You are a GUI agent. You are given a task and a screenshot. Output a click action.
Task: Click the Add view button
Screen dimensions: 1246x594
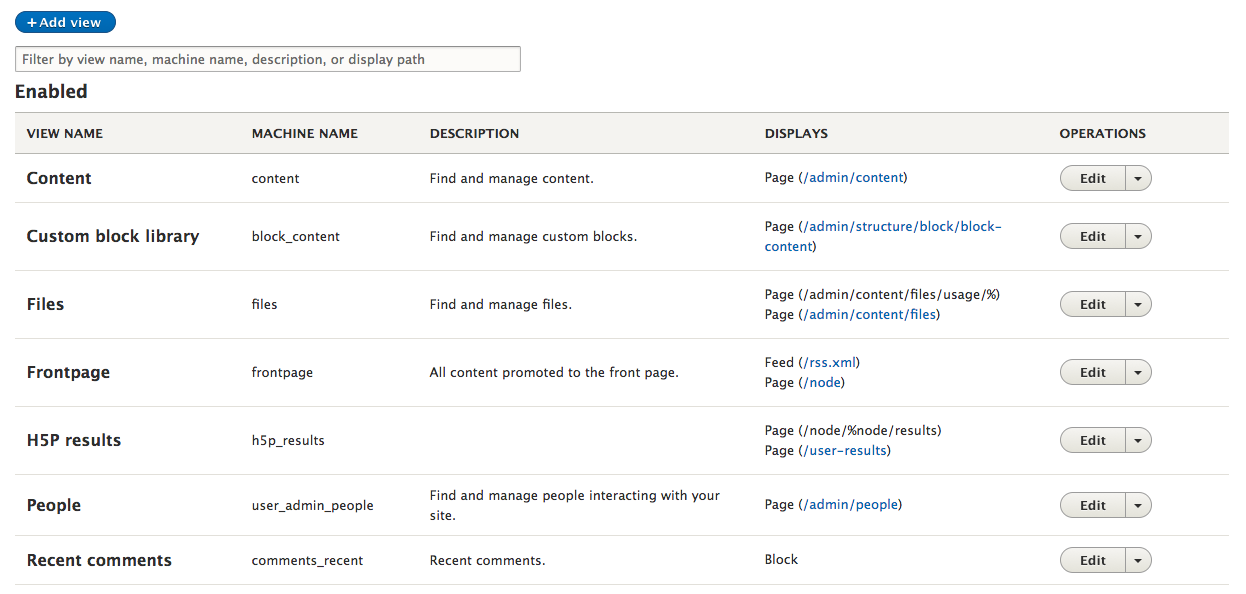[x=64, y=21]
